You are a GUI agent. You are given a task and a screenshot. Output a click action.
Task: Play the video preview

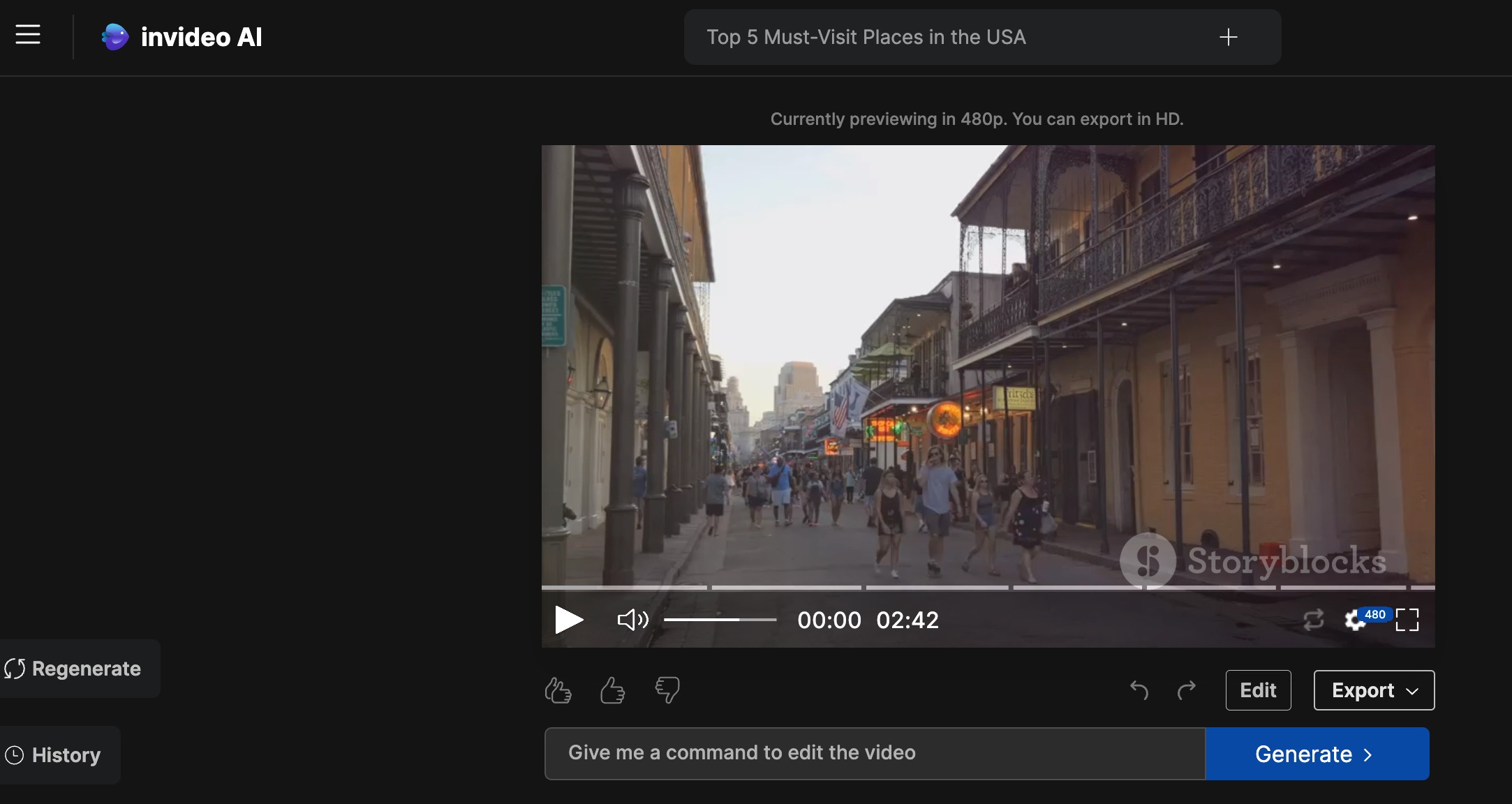(x=569, y=619)
